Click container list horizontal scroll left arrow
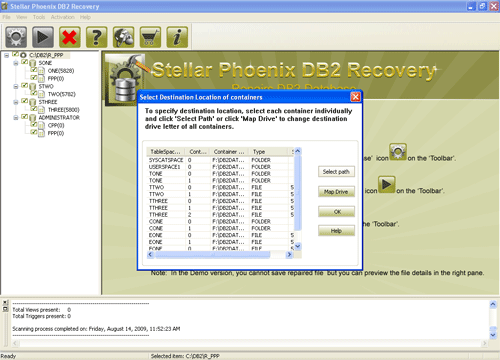This screenshot has width=500, height=360. click(150, 255)
